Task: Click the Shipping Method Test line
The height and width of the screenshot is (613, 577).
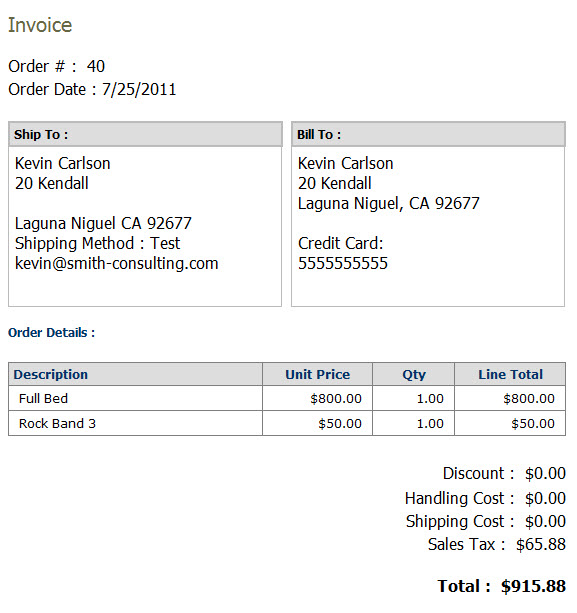Action: (97, 243)
